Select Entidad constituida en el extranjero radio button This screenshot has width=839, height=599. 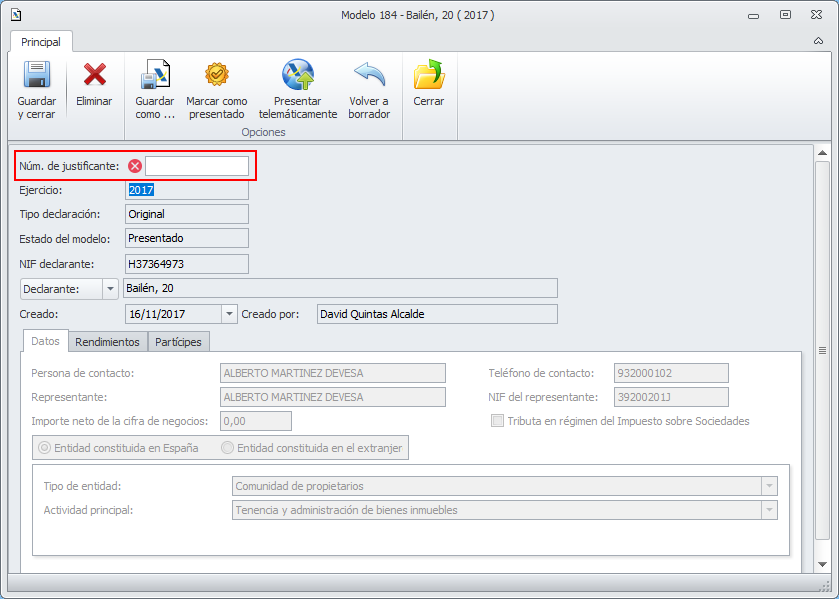(227, 448)
